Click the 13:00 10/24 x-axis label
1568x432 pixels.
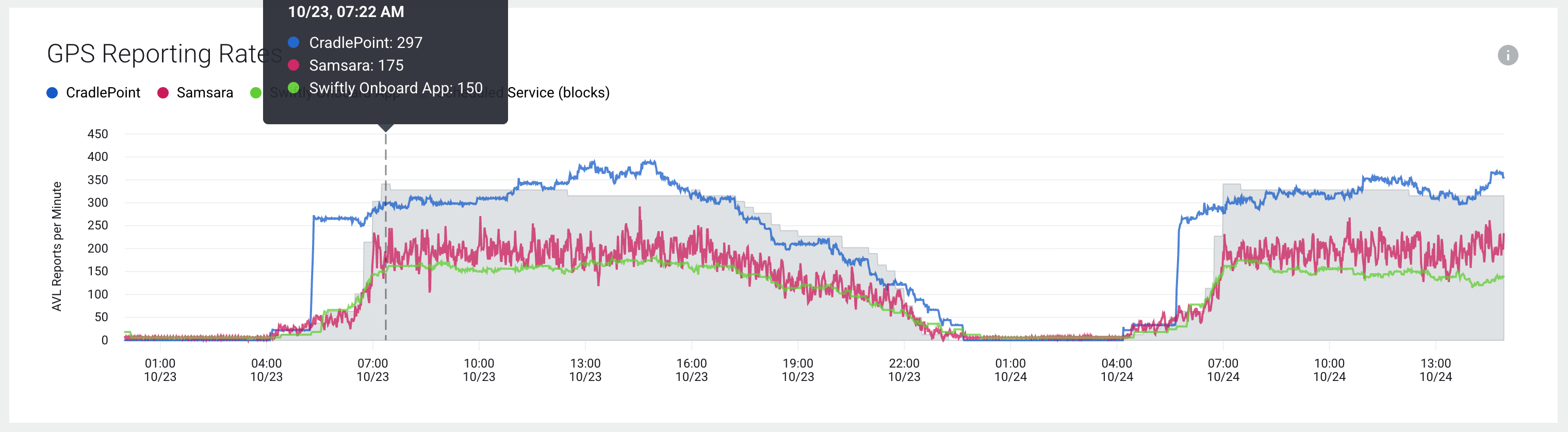(x=1435, y=370)
